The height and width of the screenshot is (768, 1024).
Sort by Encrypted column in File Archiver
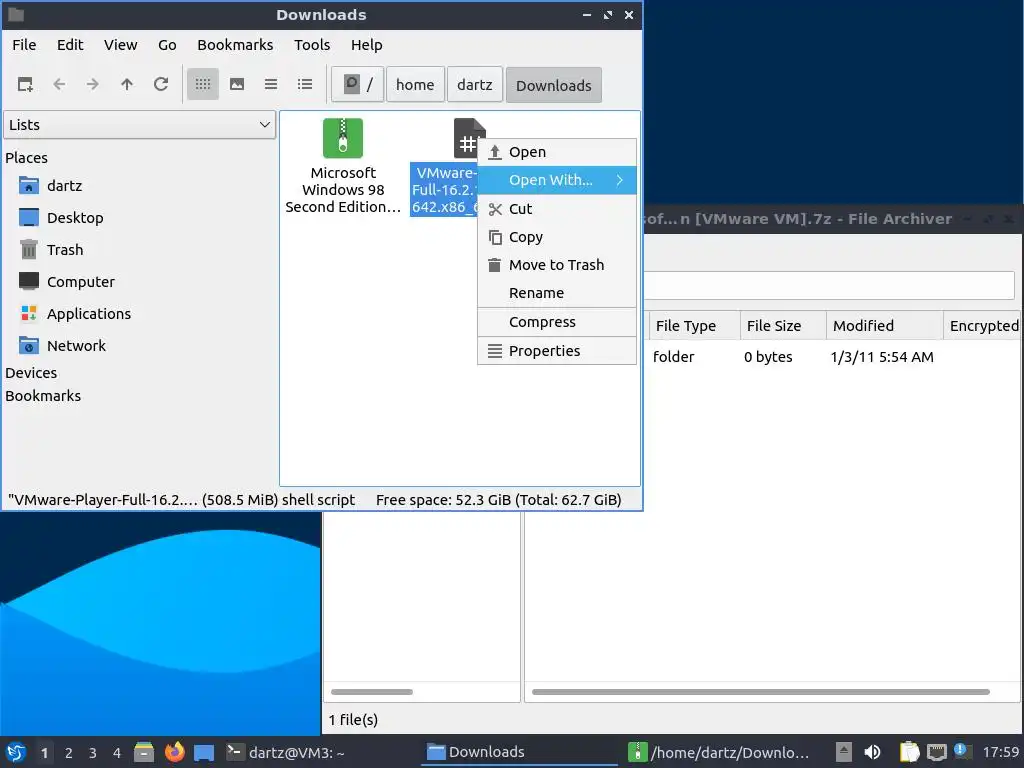(x=984, y=326)
